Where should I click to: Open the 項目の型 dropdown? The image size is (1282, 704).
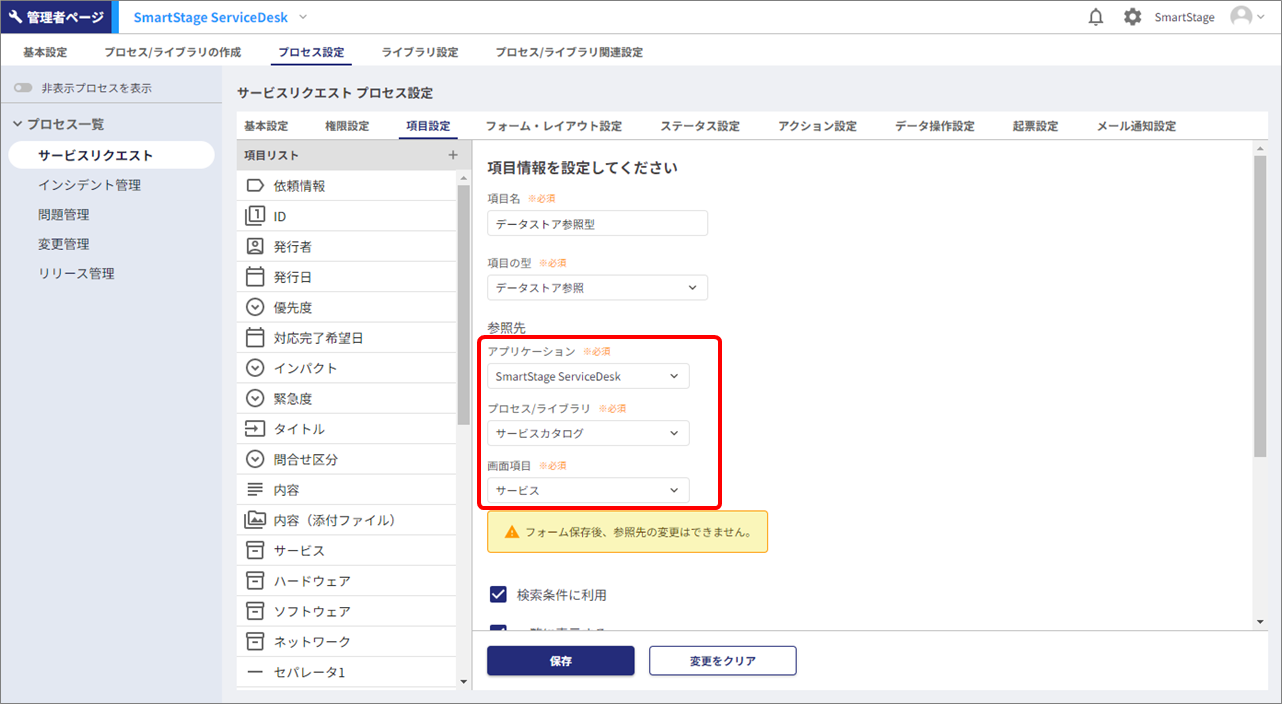click(597, 288)
